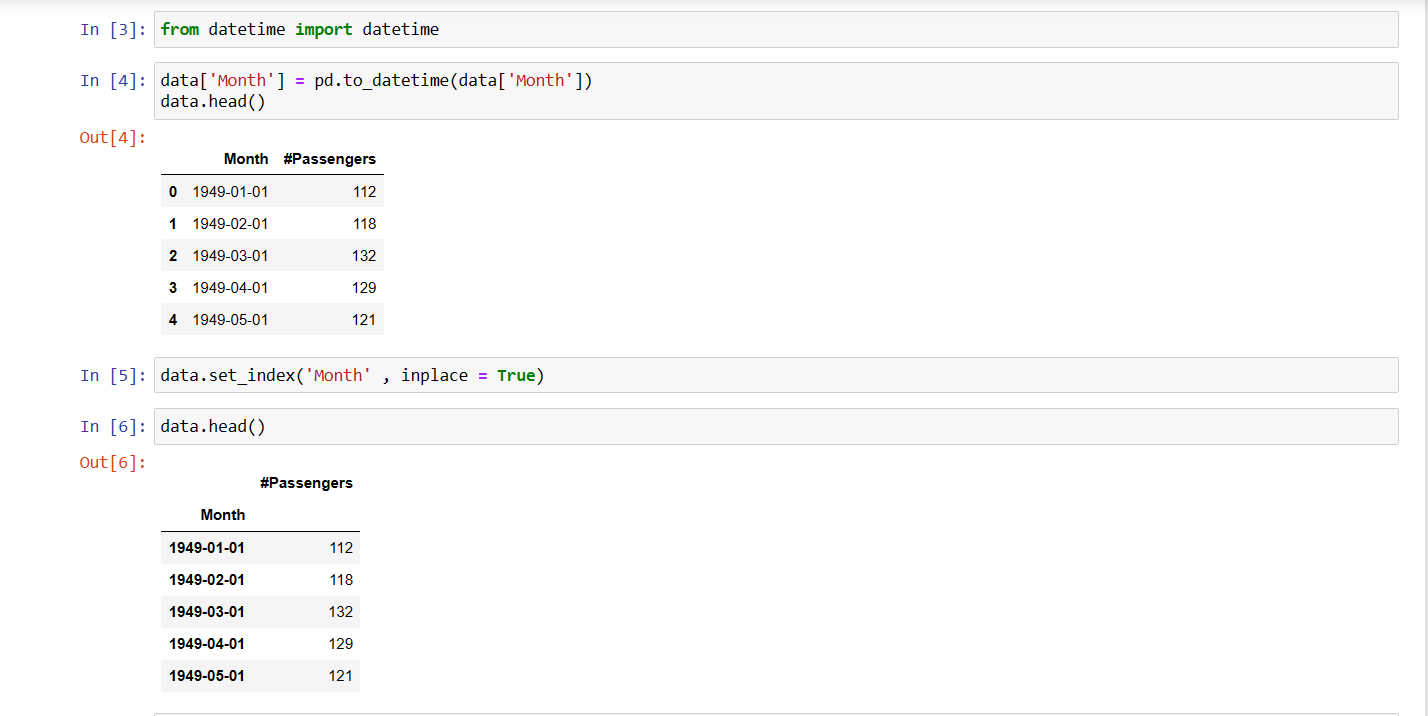1428x716 pixels.
Task: Select the In [3]: prompt label
Action: coord(113,30)
